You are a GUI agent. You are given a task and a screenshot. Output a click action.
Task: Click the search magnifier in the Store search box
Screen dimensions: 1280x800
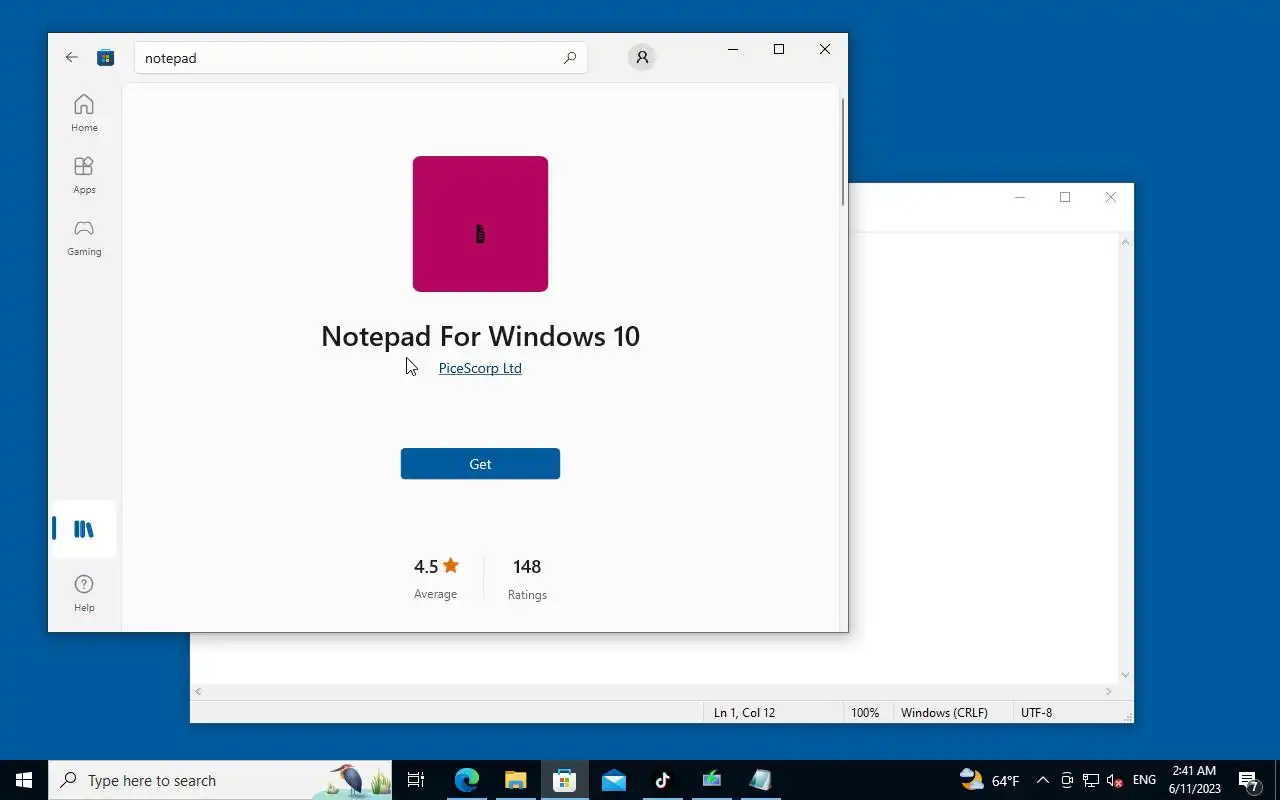570,58
